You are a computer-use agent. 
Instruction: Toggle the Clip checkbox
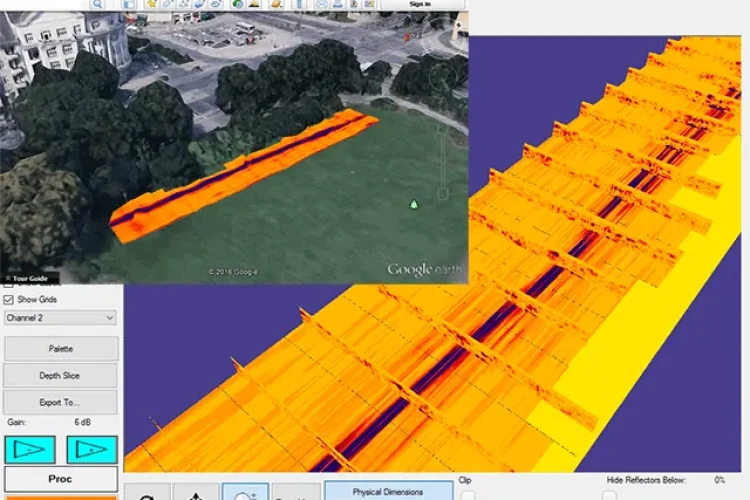pos(468,495)
